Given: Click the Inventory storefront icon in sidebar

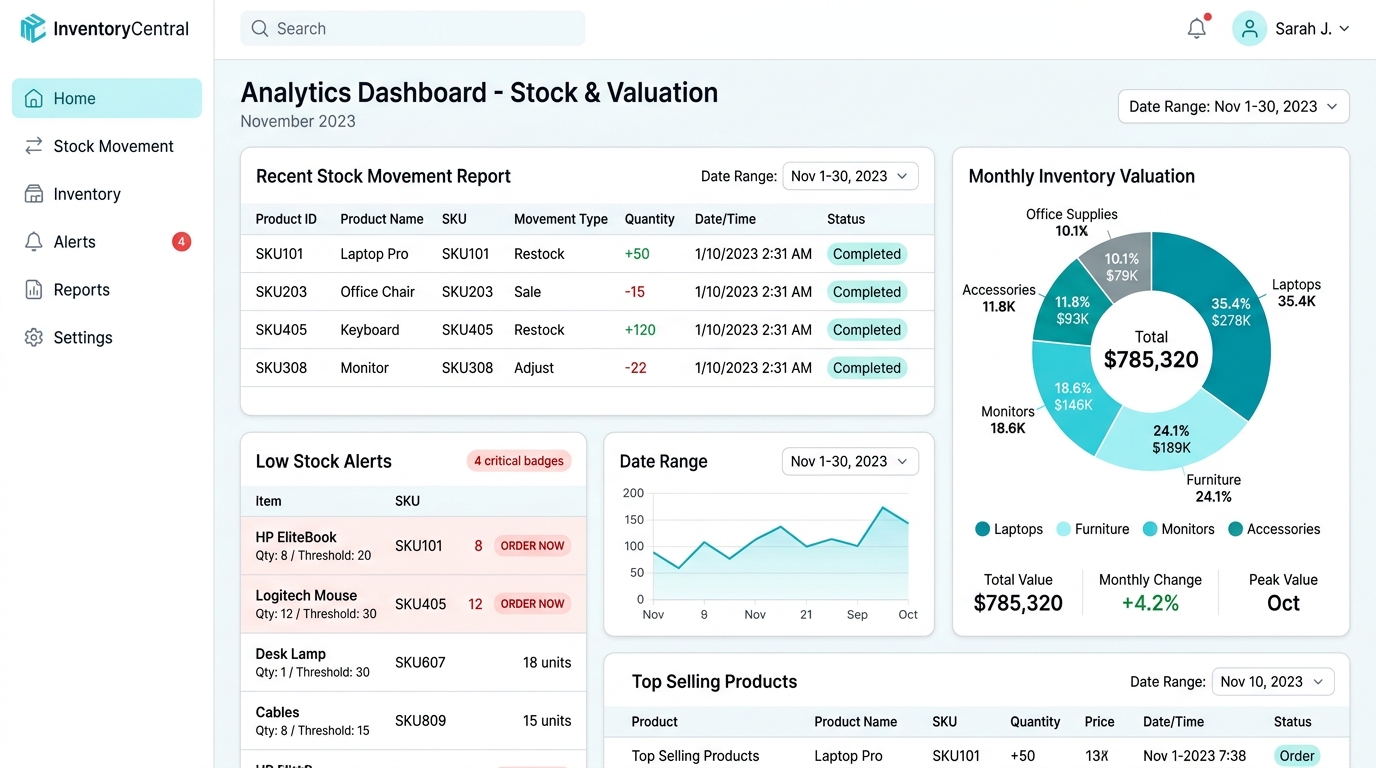Looking at the screenshot, I should pyautogui.click(x=34, y=194).
